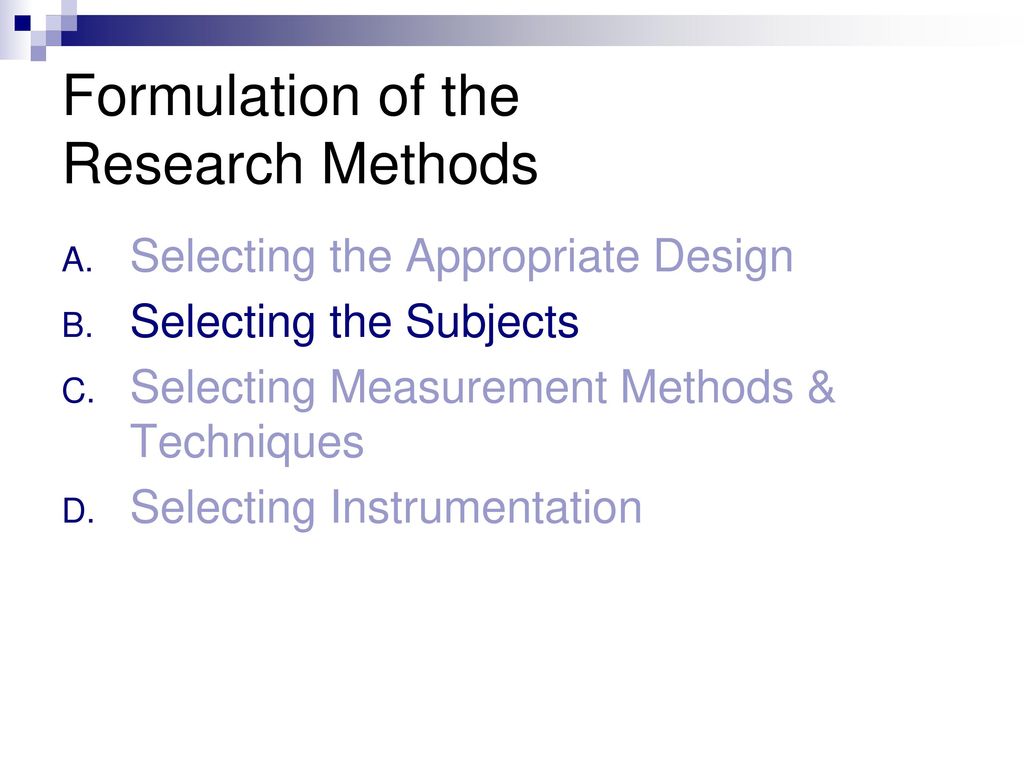This screenshot has height=768, width=1024.
Task: Click the word 'Subjects' in item B
Action: pos(492,323)
